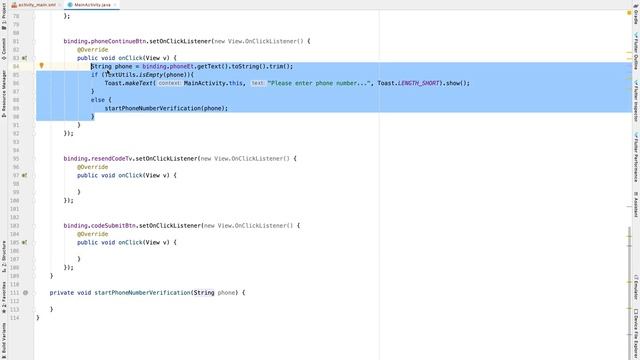Click the @Override annotation on line 96

[93, 167]
